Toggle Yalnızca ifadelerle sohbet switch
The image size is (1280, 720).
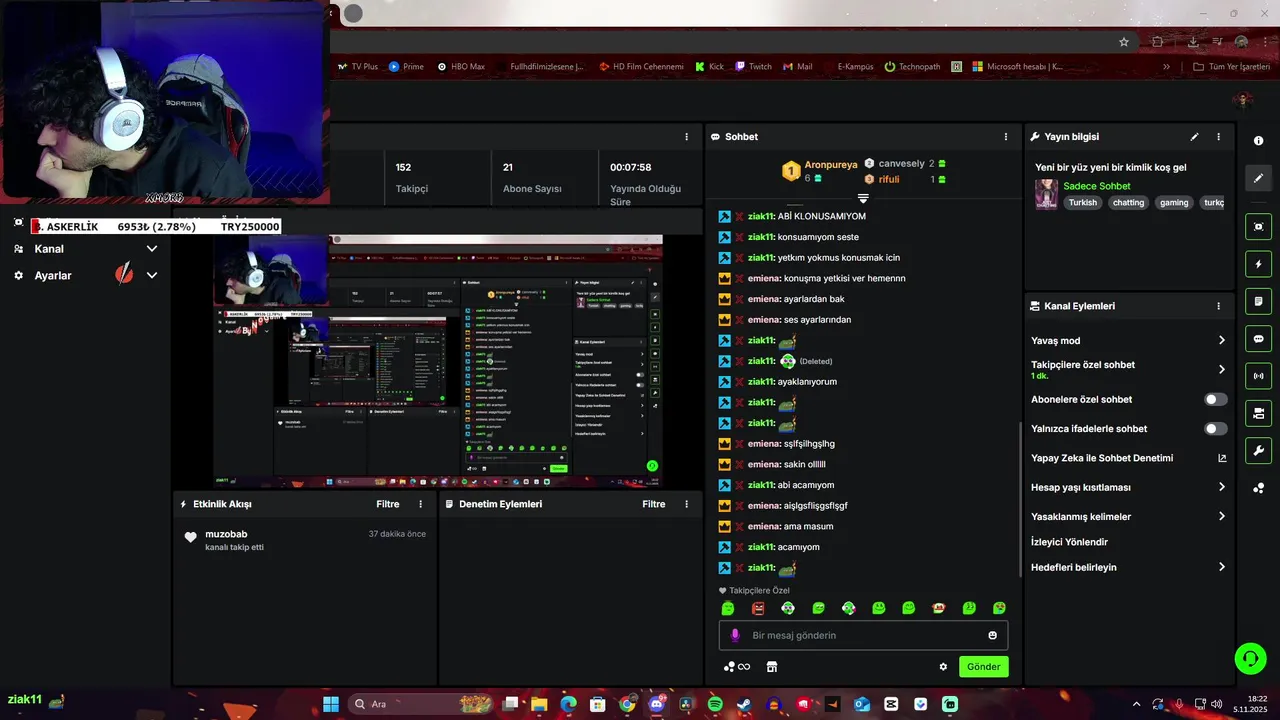(1215, 429)
